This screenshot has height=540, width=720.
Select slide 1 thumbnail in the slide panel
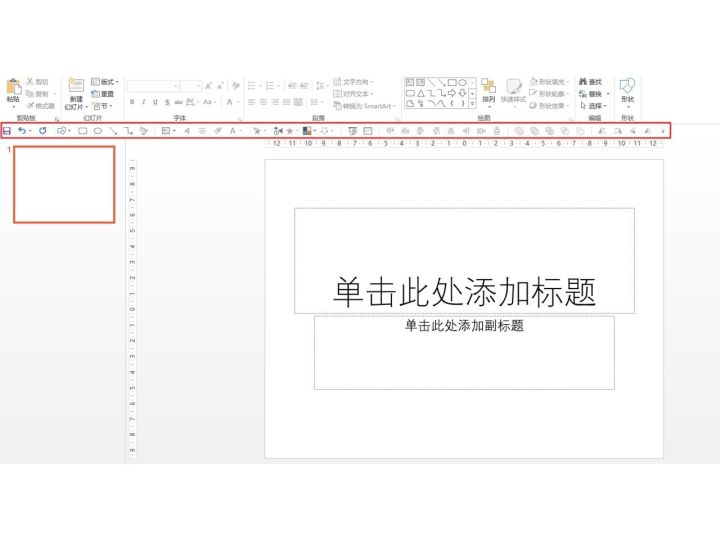64,185
